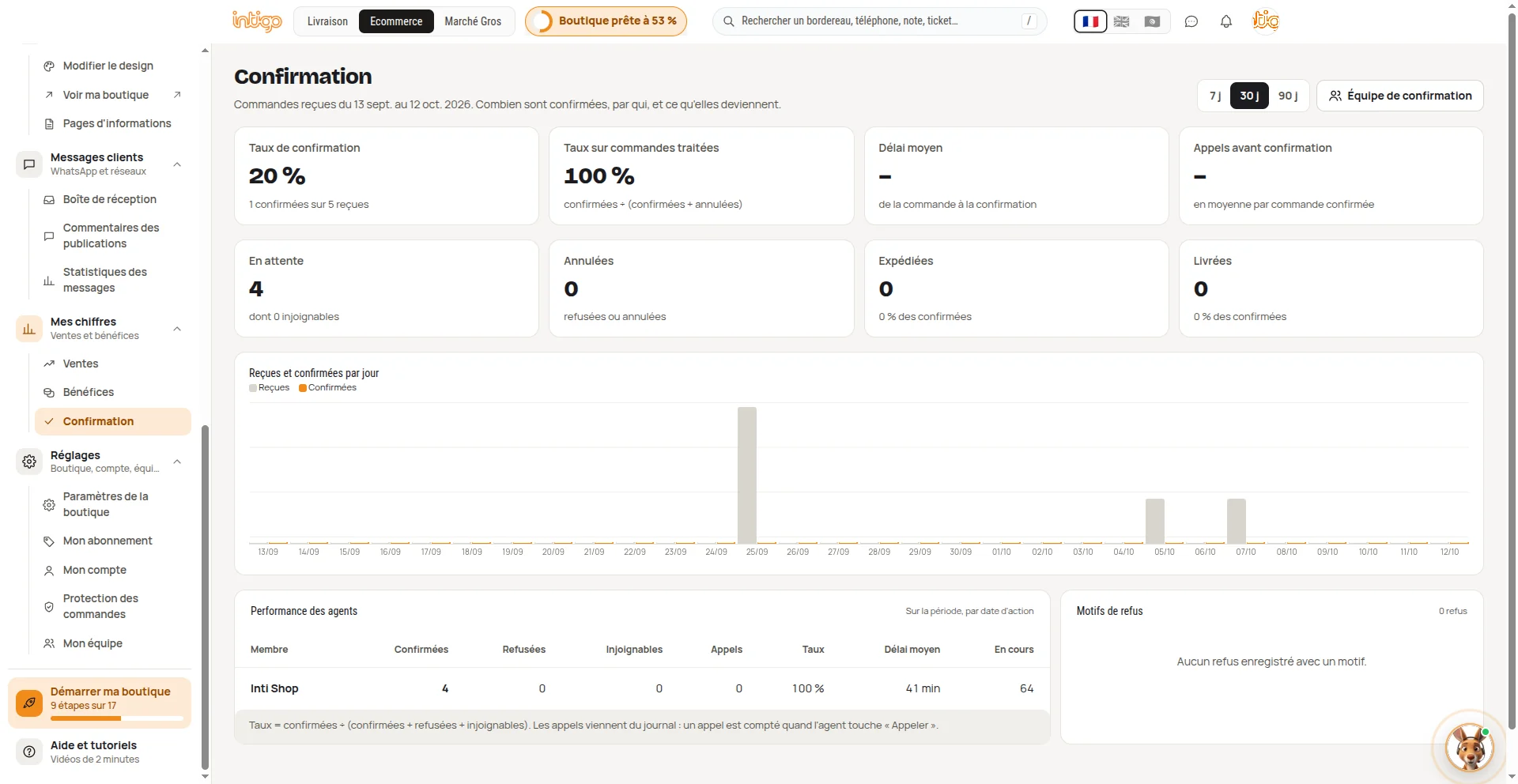Switch language to Arabic flag

(x=1152, y=21)
